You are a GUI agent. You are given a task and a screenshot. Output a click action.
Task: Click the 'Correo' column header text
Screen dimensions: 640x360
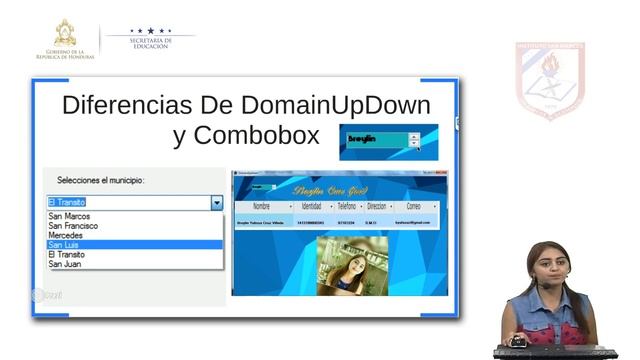413,206
